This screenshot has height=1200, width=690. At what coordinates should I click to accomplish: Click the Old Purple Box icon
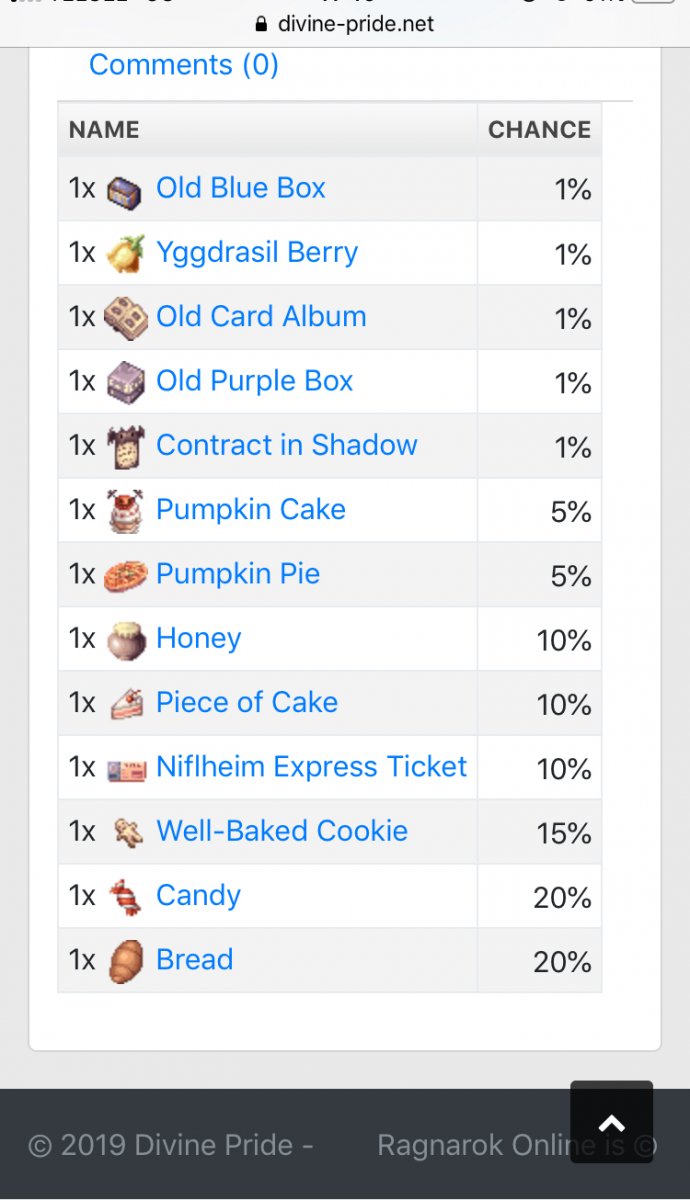click(x=126, y=382)
